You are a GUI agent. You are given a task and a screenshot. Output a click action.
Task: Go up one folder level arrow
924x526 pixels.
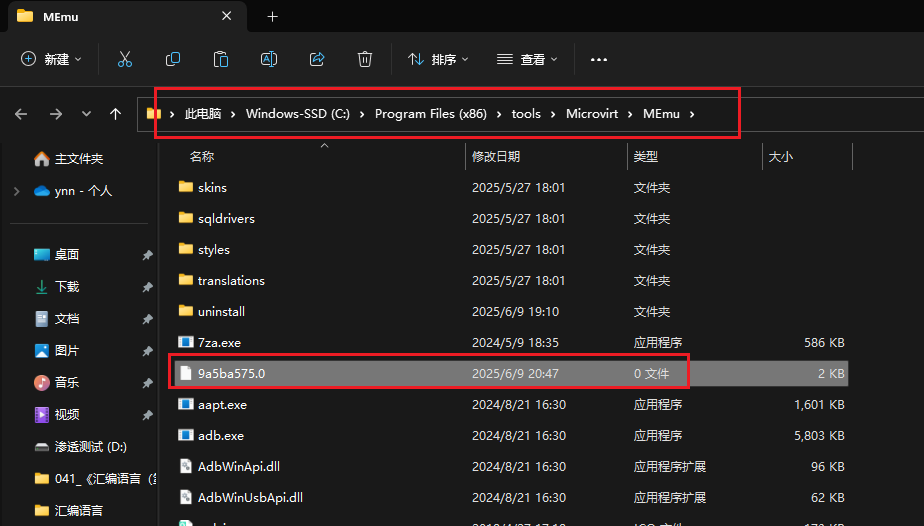(116, 114)
